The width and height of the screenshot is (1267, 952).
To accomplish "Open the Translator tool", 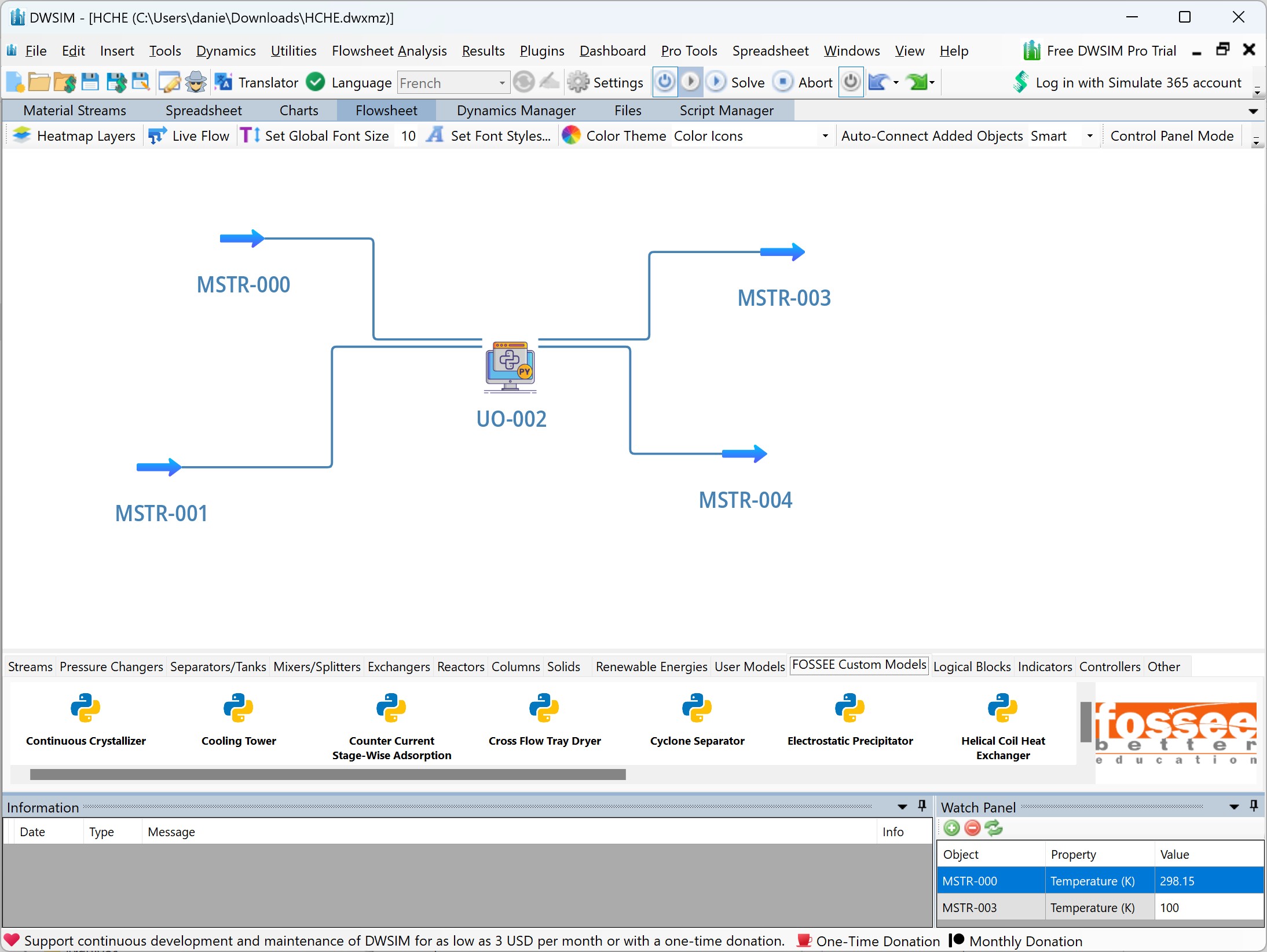I will click(x=256, y=82).
